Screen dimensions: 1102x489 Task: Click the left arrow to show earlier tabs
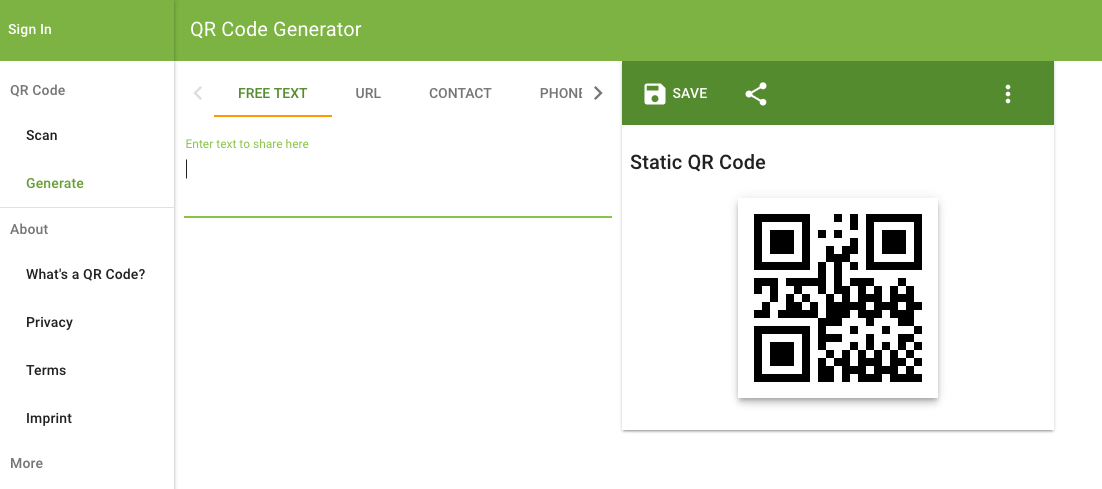tap(198, 93)
